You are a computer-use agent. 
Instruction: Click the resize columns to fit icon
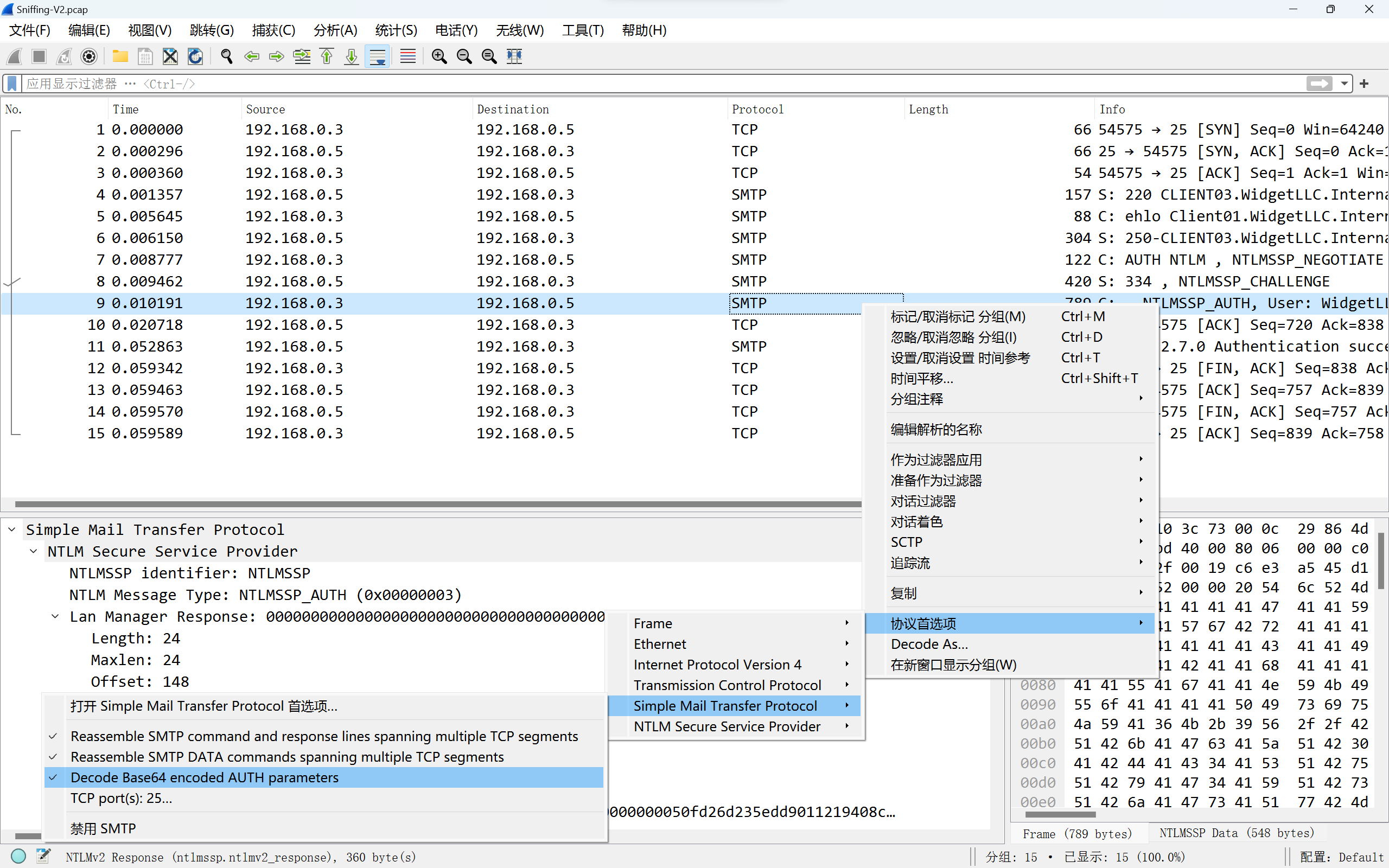[x=514, y=56]
